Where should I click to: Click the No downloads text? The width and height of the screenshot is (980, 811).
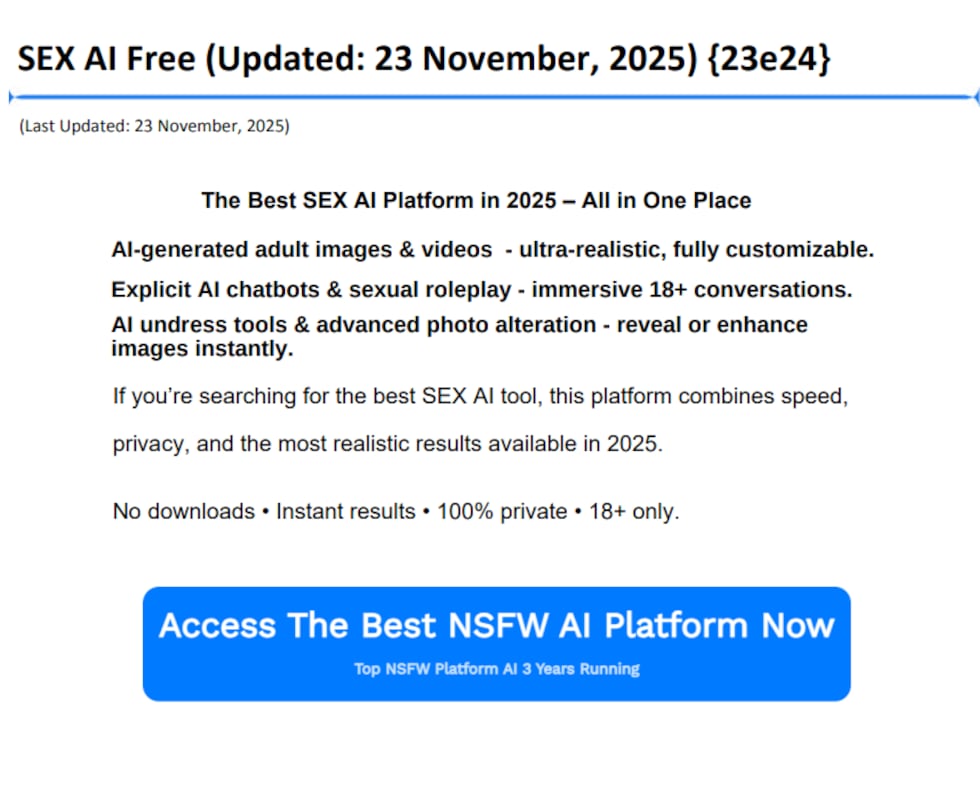pyautogui.click(x=184, y=511)
